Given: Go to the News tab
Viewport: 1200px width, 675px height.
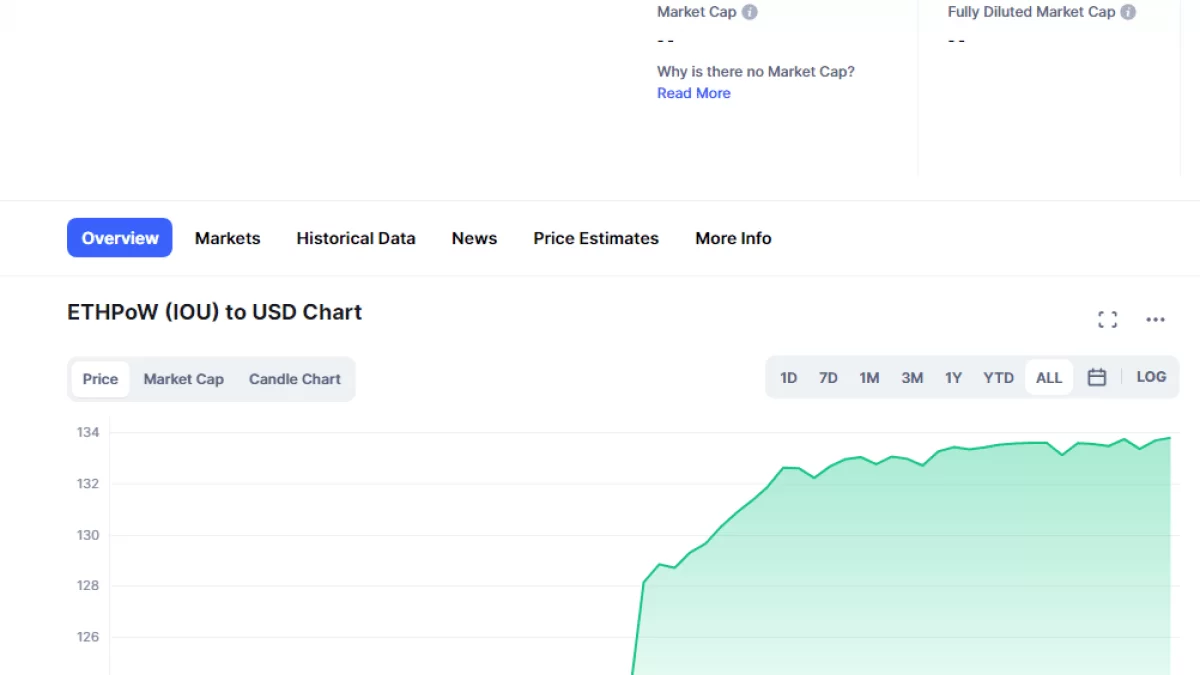Looking at the screenshot, I should [x=474, y=238].
